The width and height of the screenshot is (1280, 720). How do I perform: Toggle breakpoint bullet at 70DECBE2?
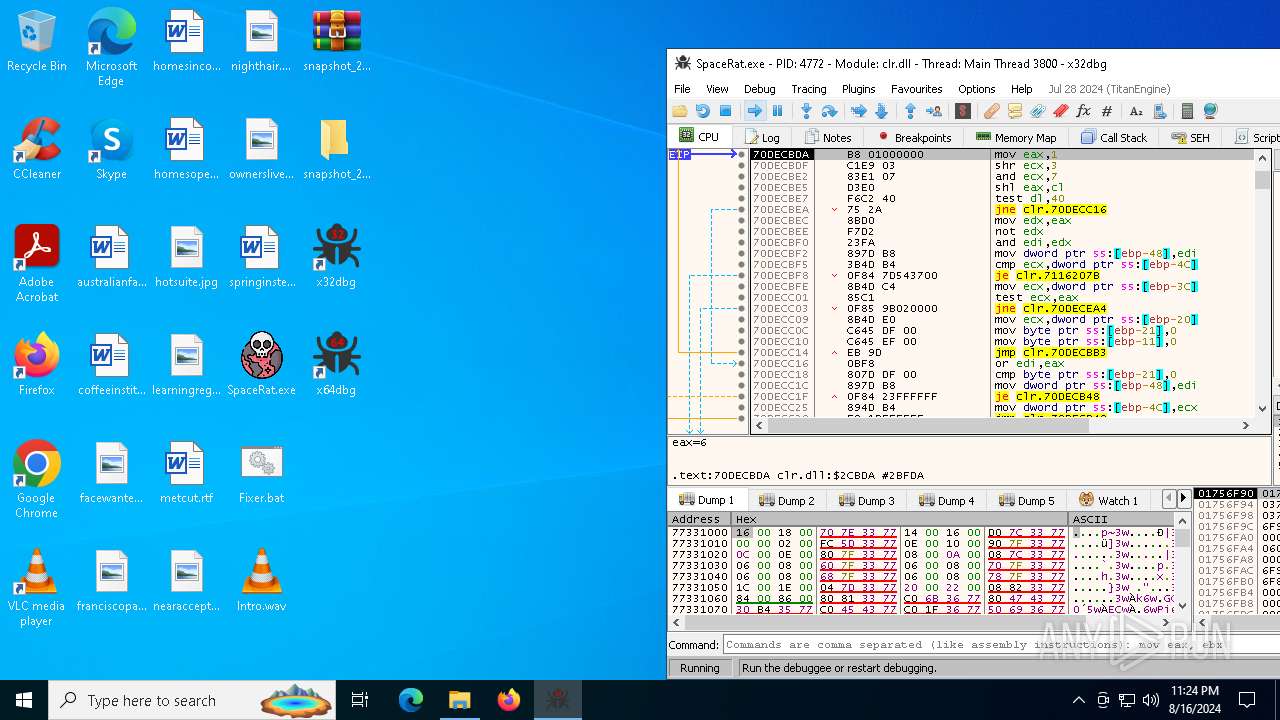pyautogui.click(x=741, y=177)
